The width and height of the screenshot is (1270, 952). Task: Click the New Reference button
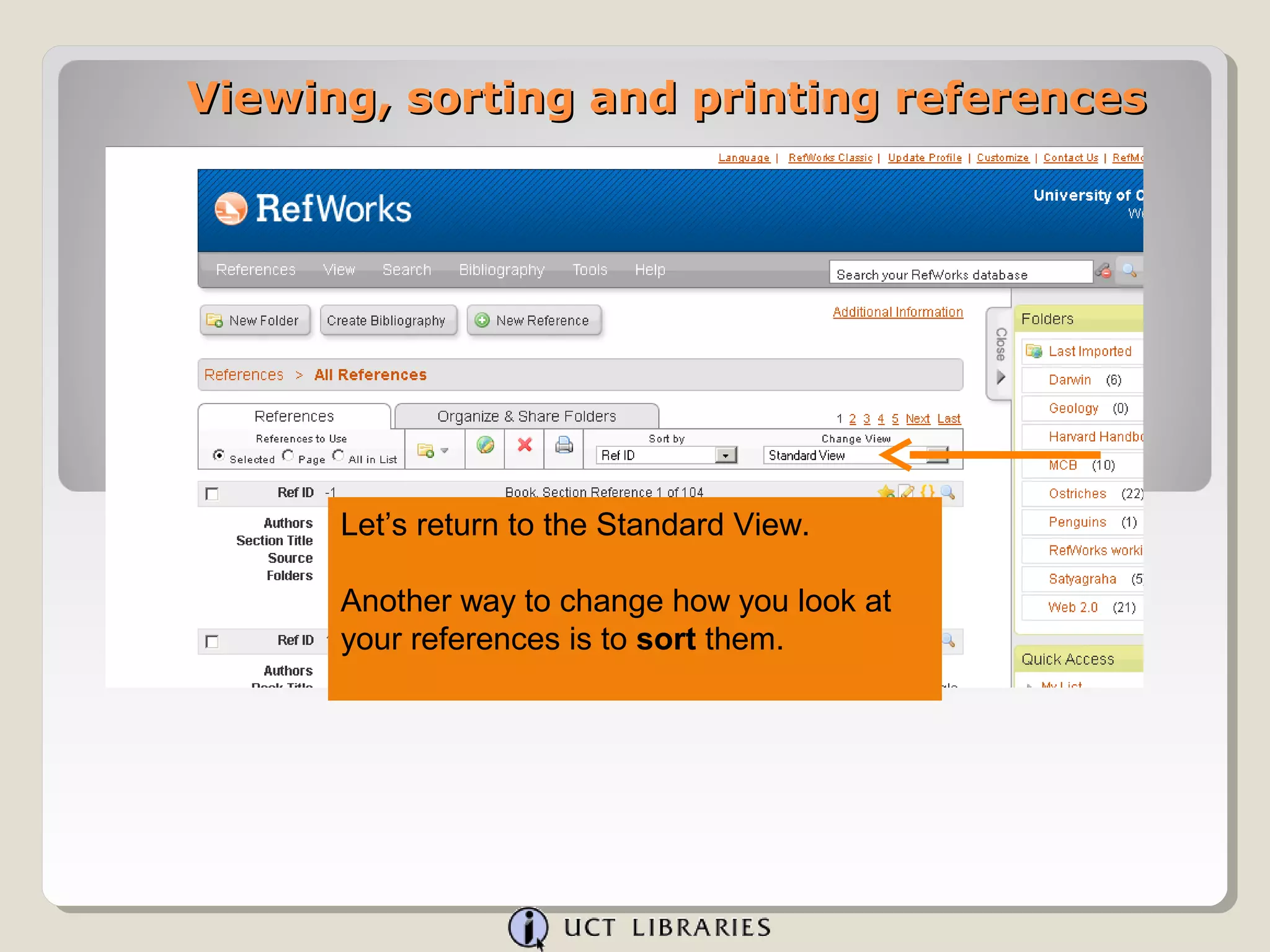click(535, 320)
